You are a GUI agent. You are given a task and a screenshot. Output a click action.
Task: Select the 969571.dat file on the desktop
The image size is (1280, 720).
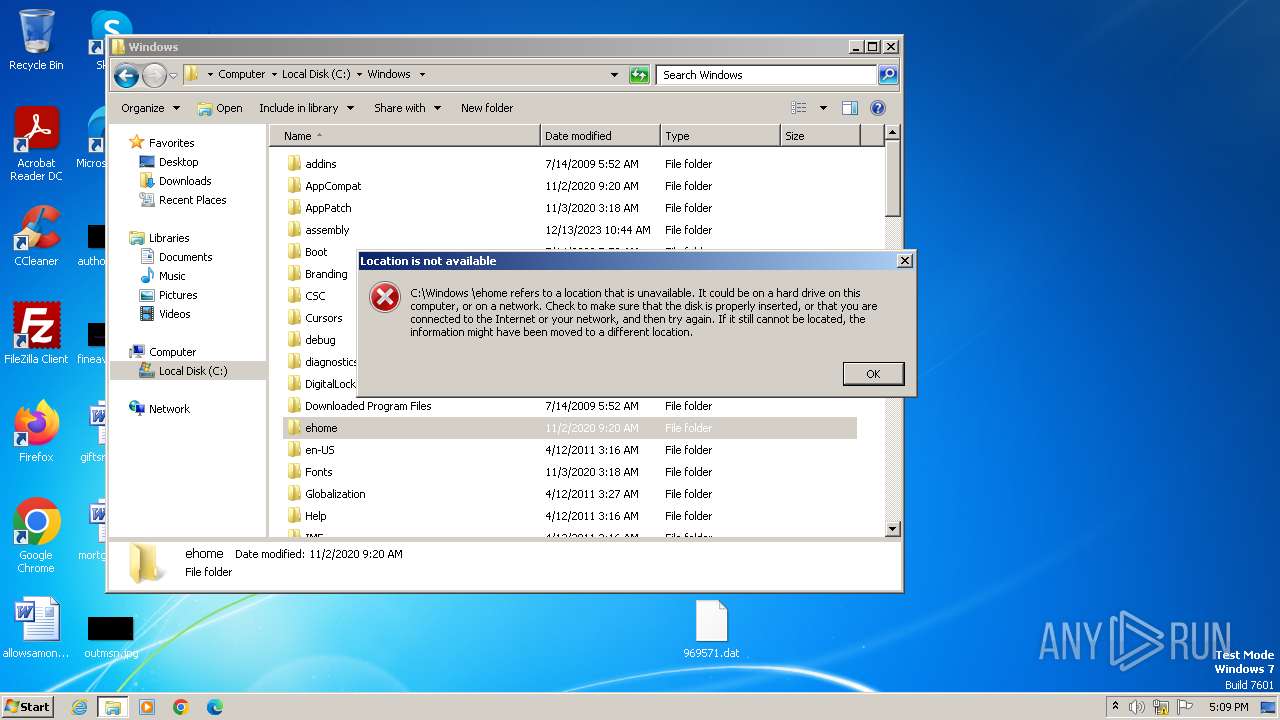[711, 630]
